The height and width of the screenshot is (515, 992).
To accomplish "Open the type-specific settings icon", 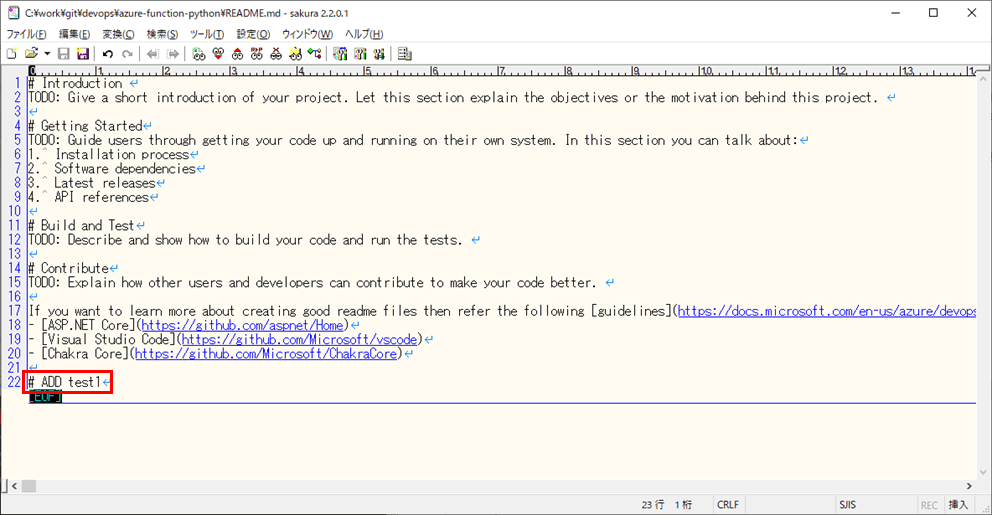I will point(360,54).
